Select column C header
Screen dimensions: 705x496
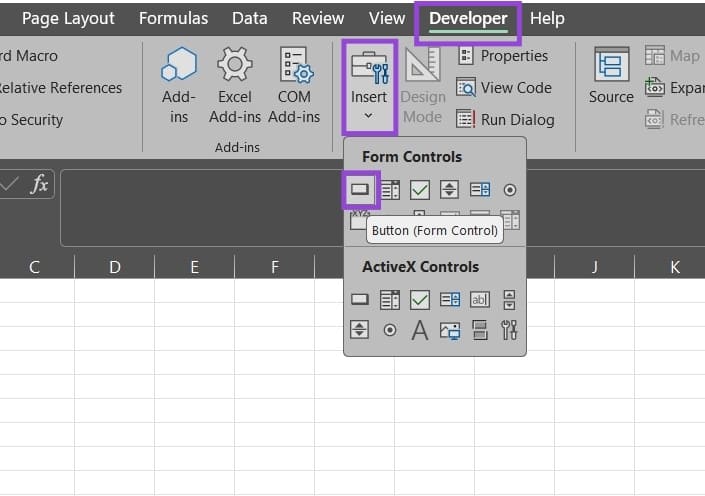35,267
